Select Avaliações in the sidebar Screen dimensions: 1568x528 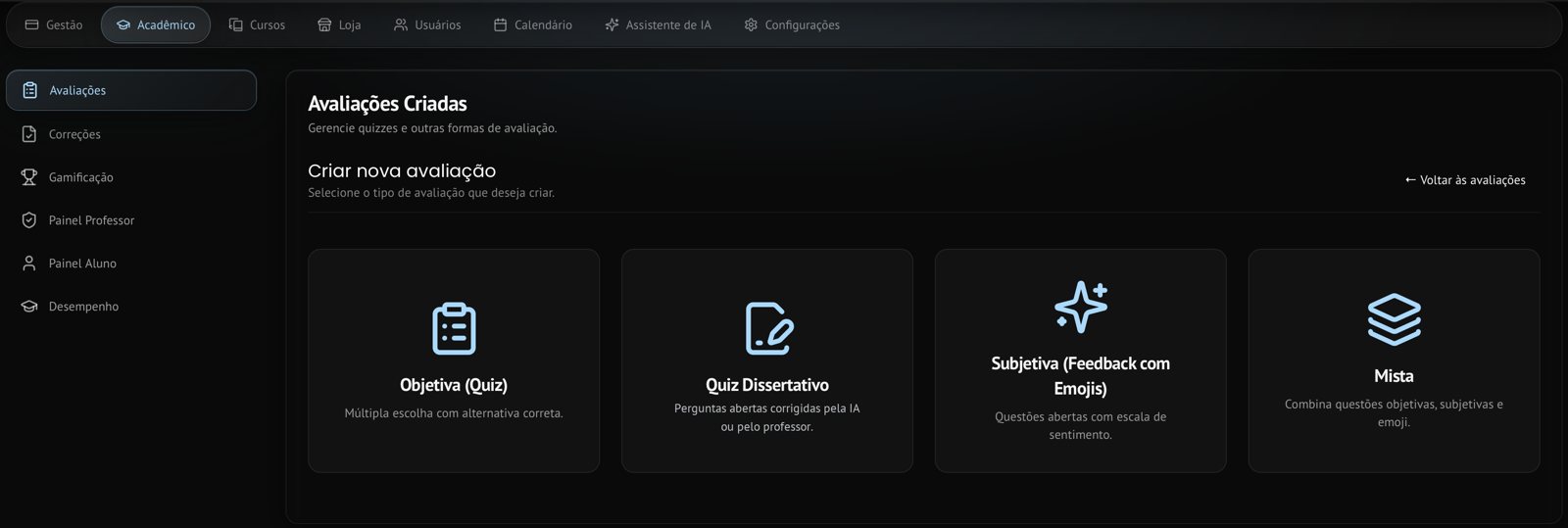click(131, 90)
